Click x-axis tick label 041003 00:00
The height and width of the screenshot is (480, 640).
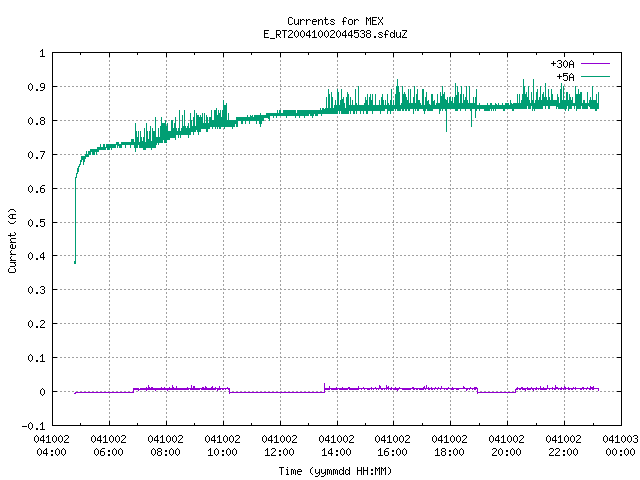click(x=620, y=446)
